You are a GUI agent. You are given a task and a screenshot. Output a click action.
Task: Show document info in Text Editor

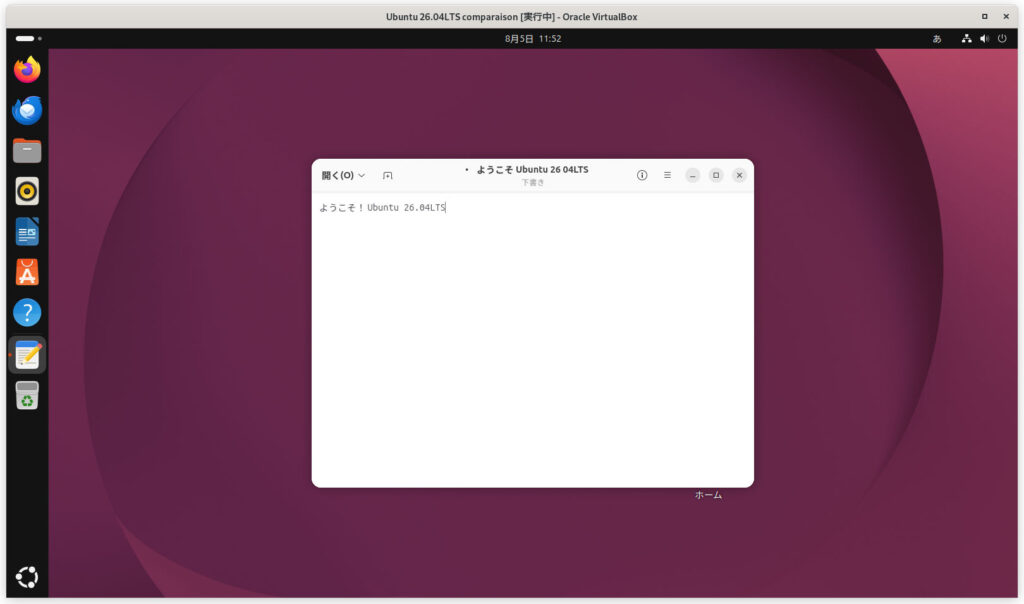click(642, 175)
